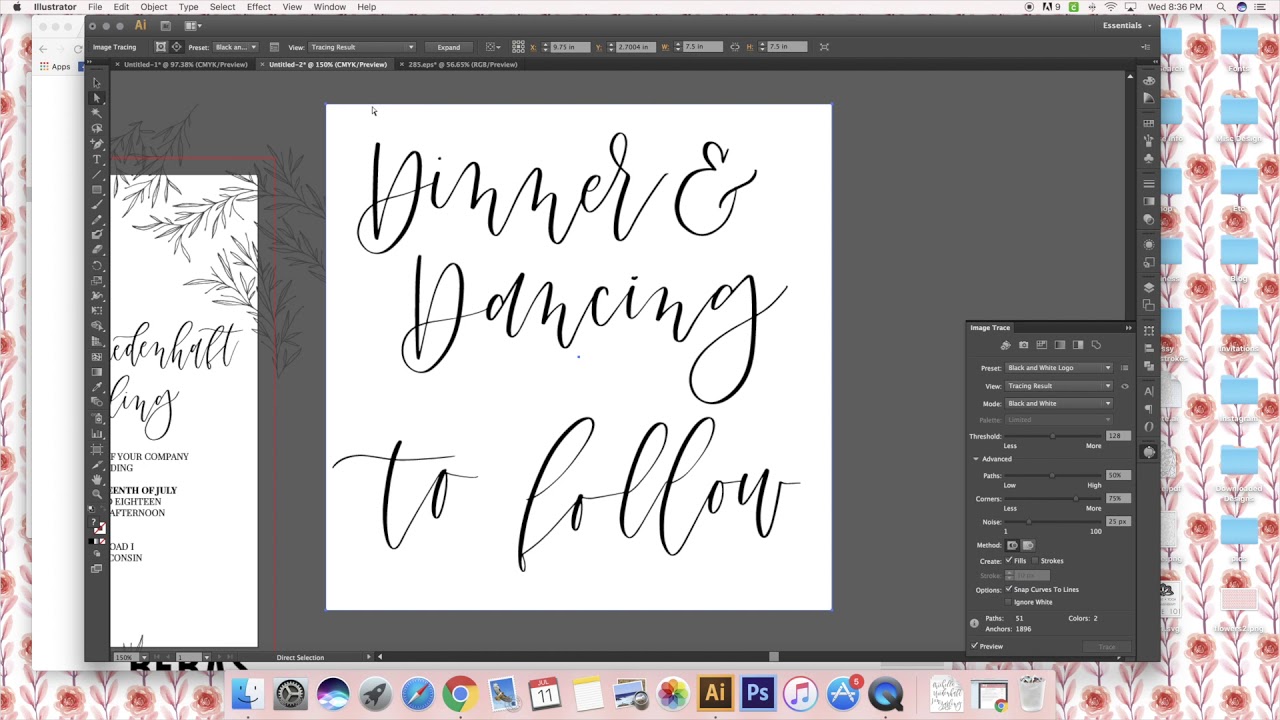The width and height of the screenshot is (1280, 720).
Task: Open Image Trace panel from control bar
Action: 274,47
